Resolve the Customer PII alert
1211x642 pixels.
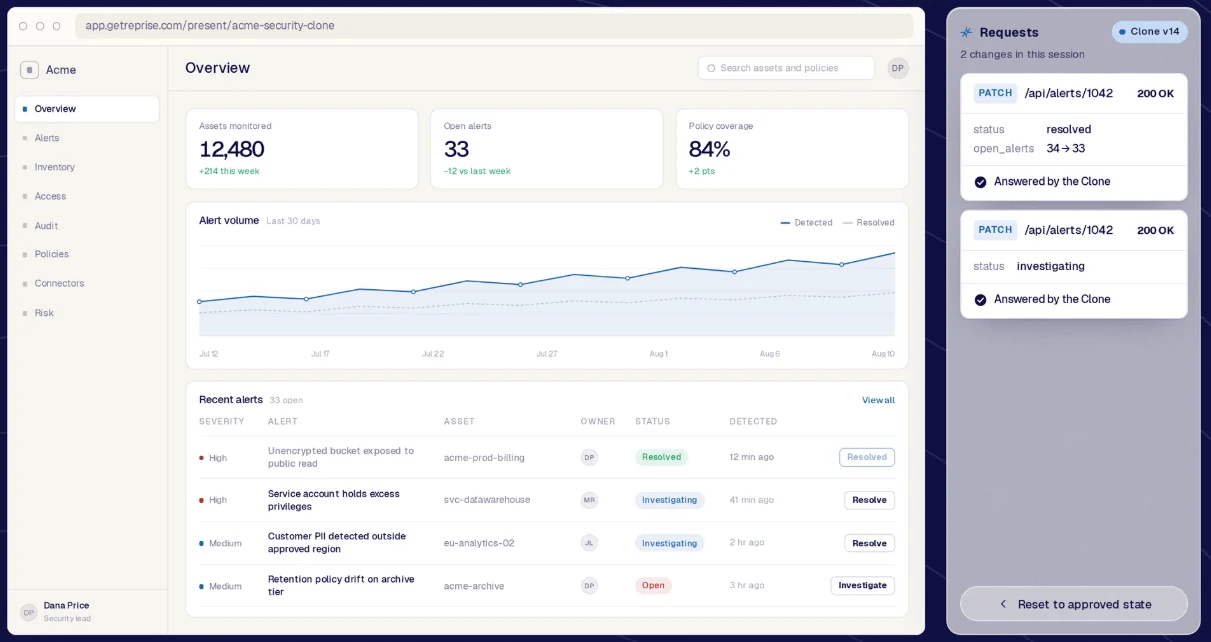pos(869,543)
